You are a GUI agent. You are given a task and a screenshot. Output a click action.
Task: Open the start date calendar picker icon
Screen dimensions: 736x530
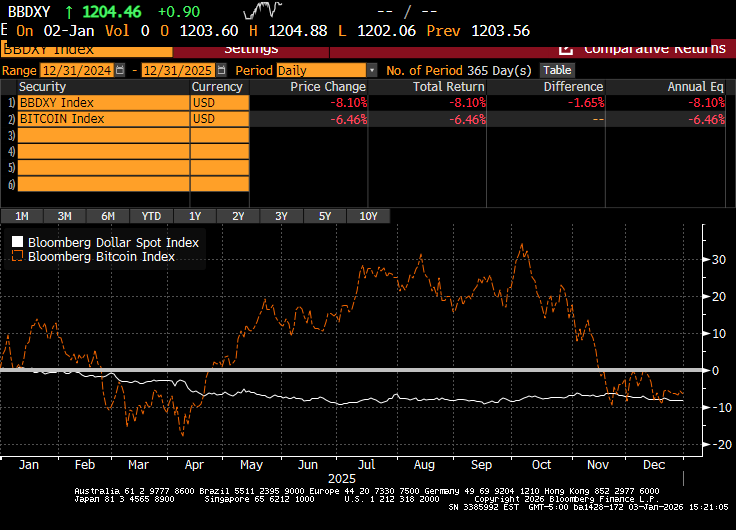121,70
